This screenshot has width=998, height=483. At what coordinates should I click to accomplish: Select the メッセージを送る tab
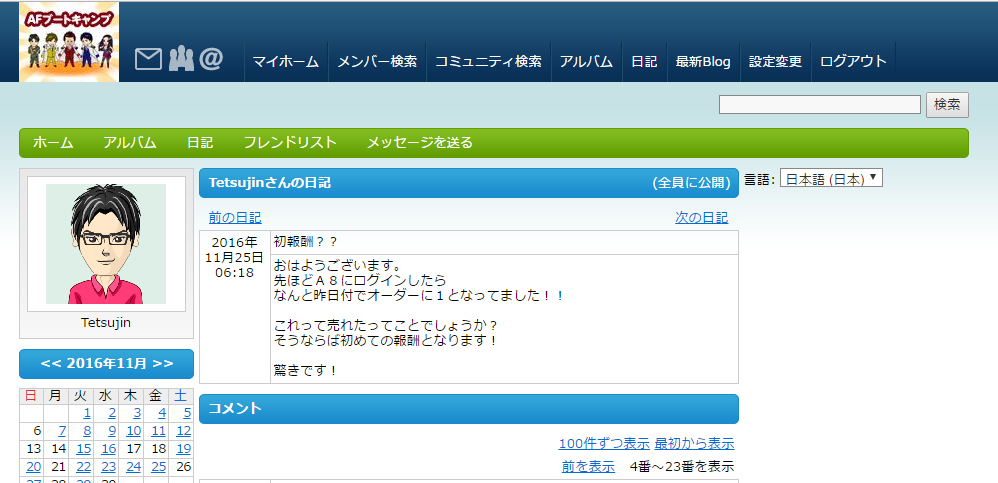click(x=419, y=143)
